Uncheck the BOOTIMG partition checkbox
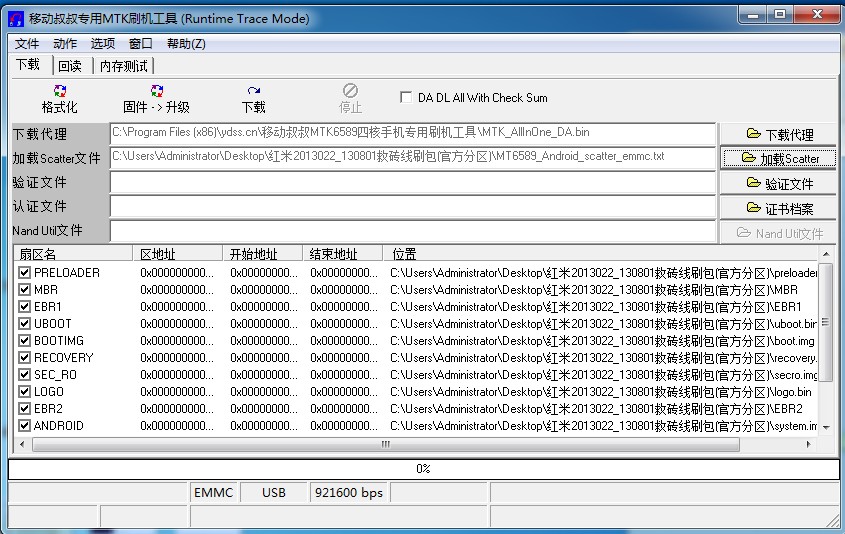 click(24, 341)
